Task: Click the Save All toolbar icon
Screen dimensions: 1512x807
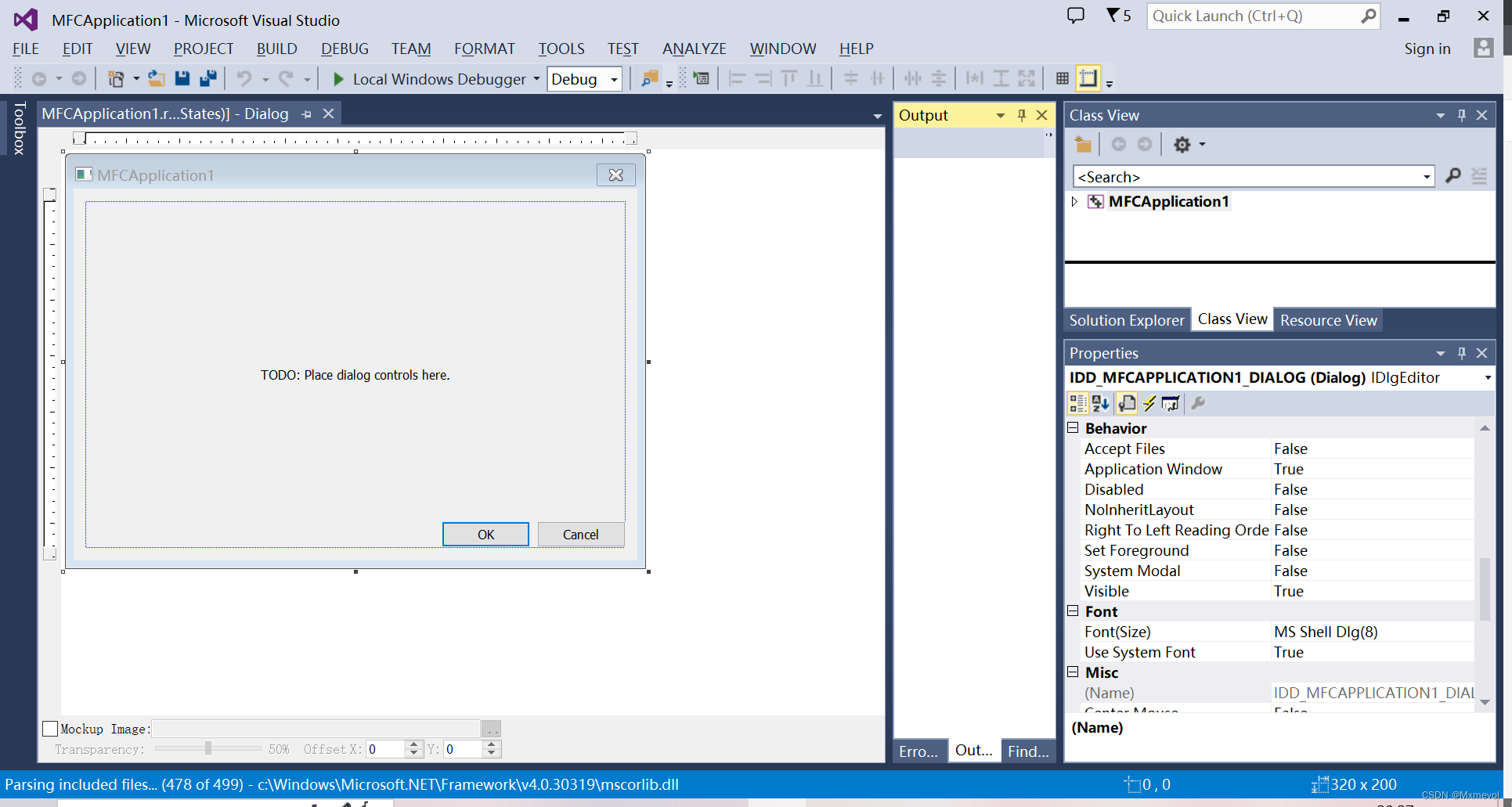Action: tap(208, 78)
